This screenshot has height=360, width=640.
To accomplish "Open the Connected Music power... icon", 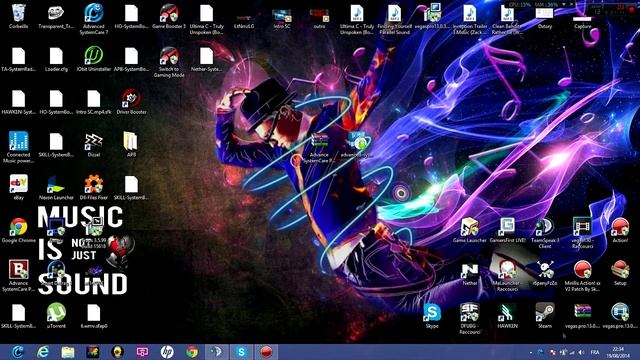I will coord(18,148).
